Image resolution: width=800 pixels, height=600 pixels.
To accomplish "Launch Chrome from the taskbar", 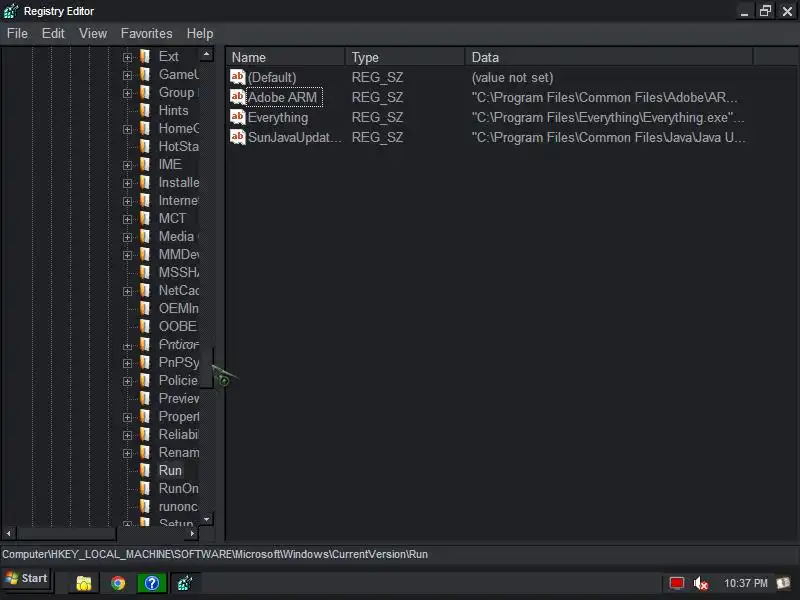I will pyautogui.click(x=118, y=583).
